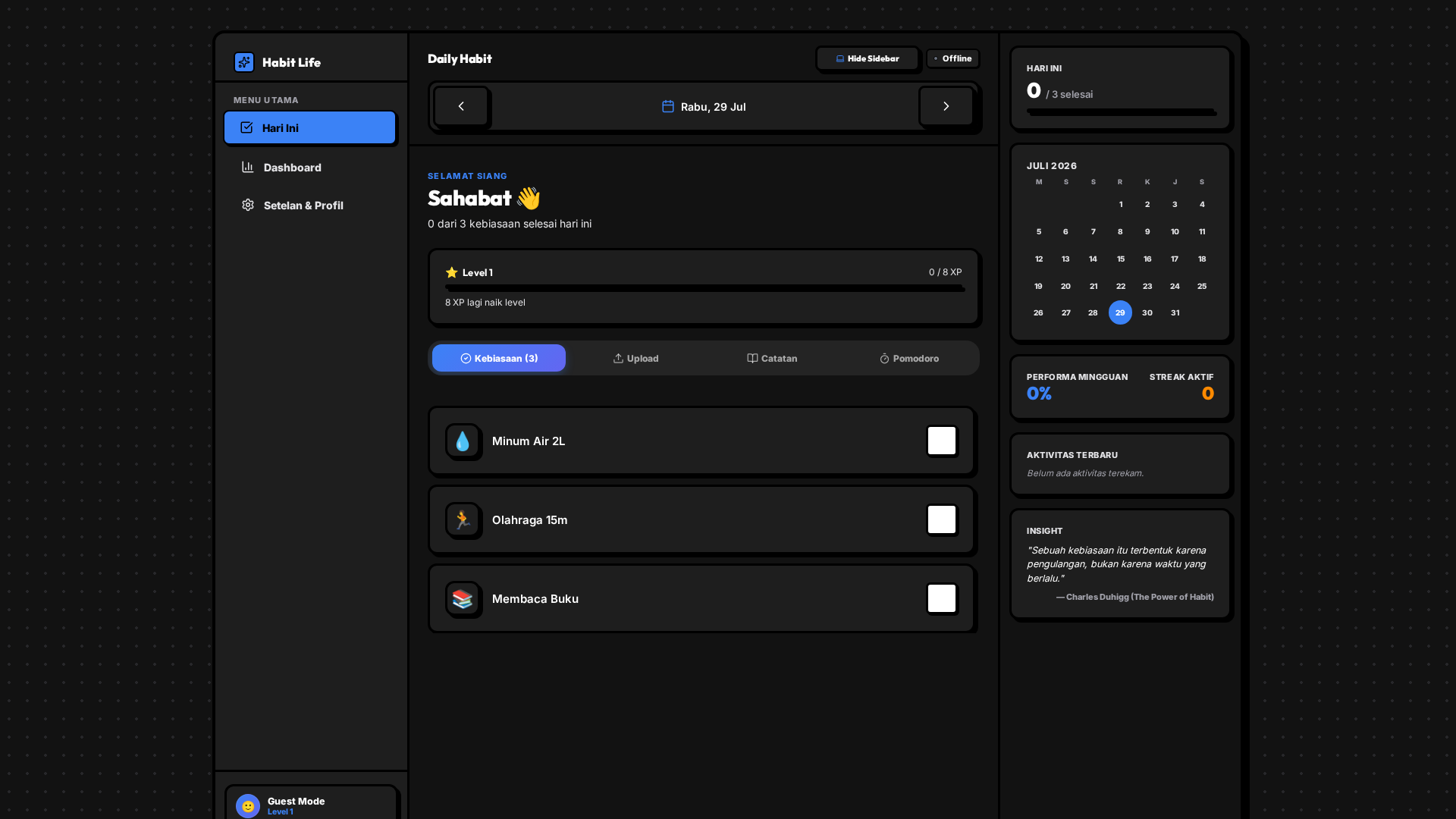This screenshot has width=1456, height=819.
Task: Go to the previous day
Action: click(x=461, y=106)
